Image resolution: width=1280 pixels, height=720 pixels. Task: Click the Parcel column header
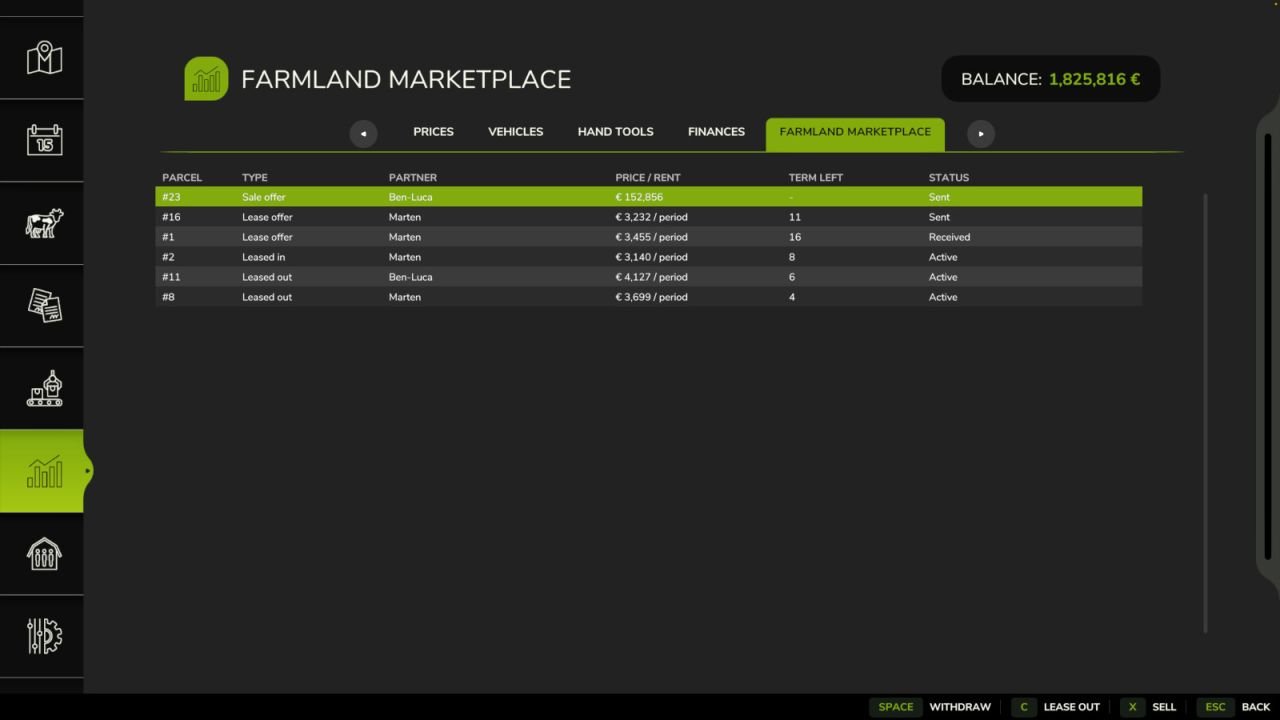tap(182, 178)
